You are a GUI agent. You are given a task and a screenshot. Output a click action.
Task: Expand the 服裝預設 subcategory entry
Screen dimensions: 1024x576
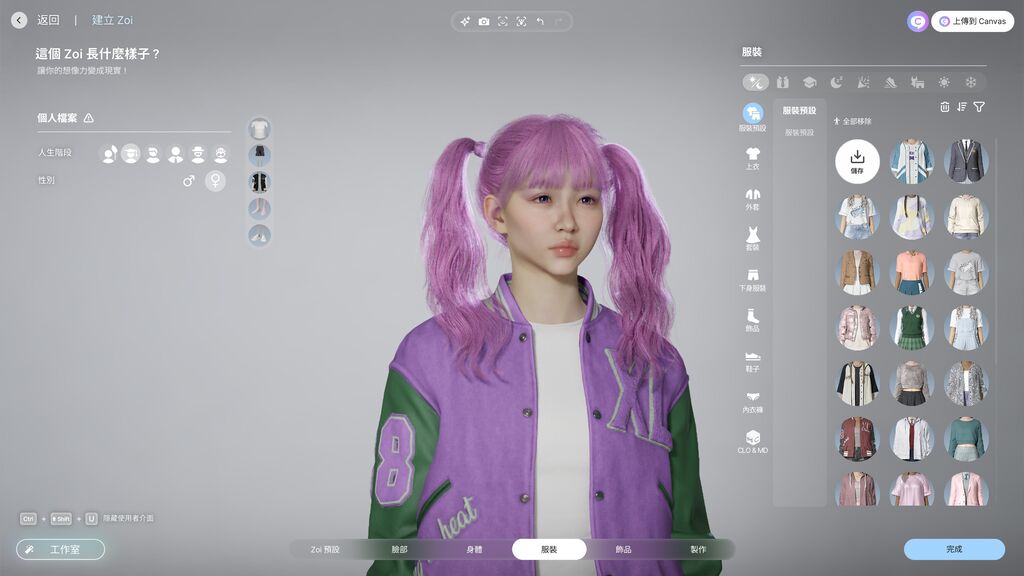(799, 132)
